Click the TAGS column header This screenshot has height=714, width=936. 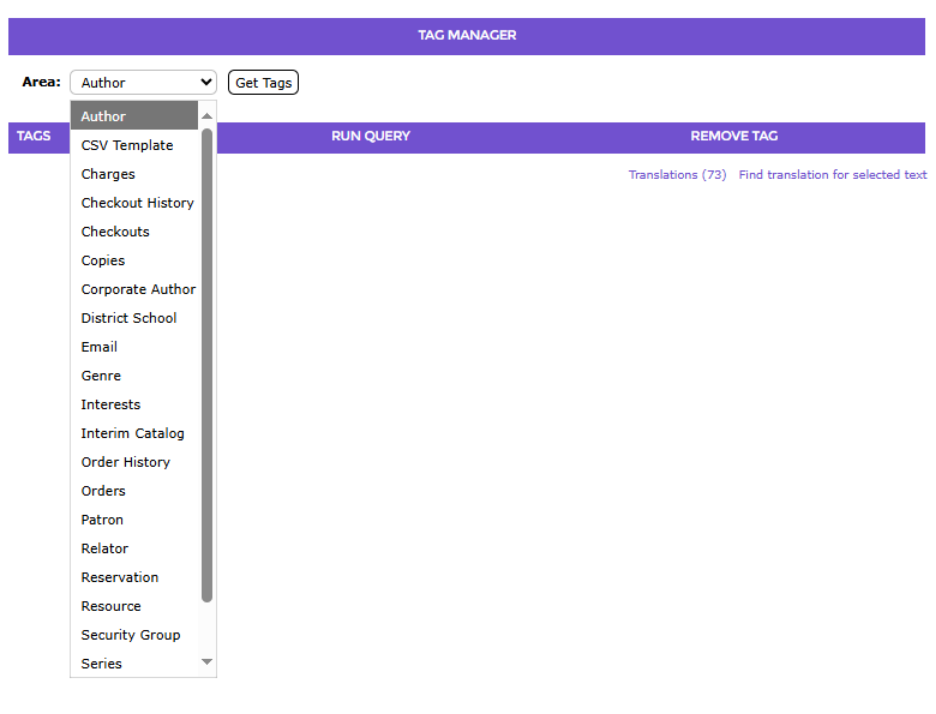[33, 136]
